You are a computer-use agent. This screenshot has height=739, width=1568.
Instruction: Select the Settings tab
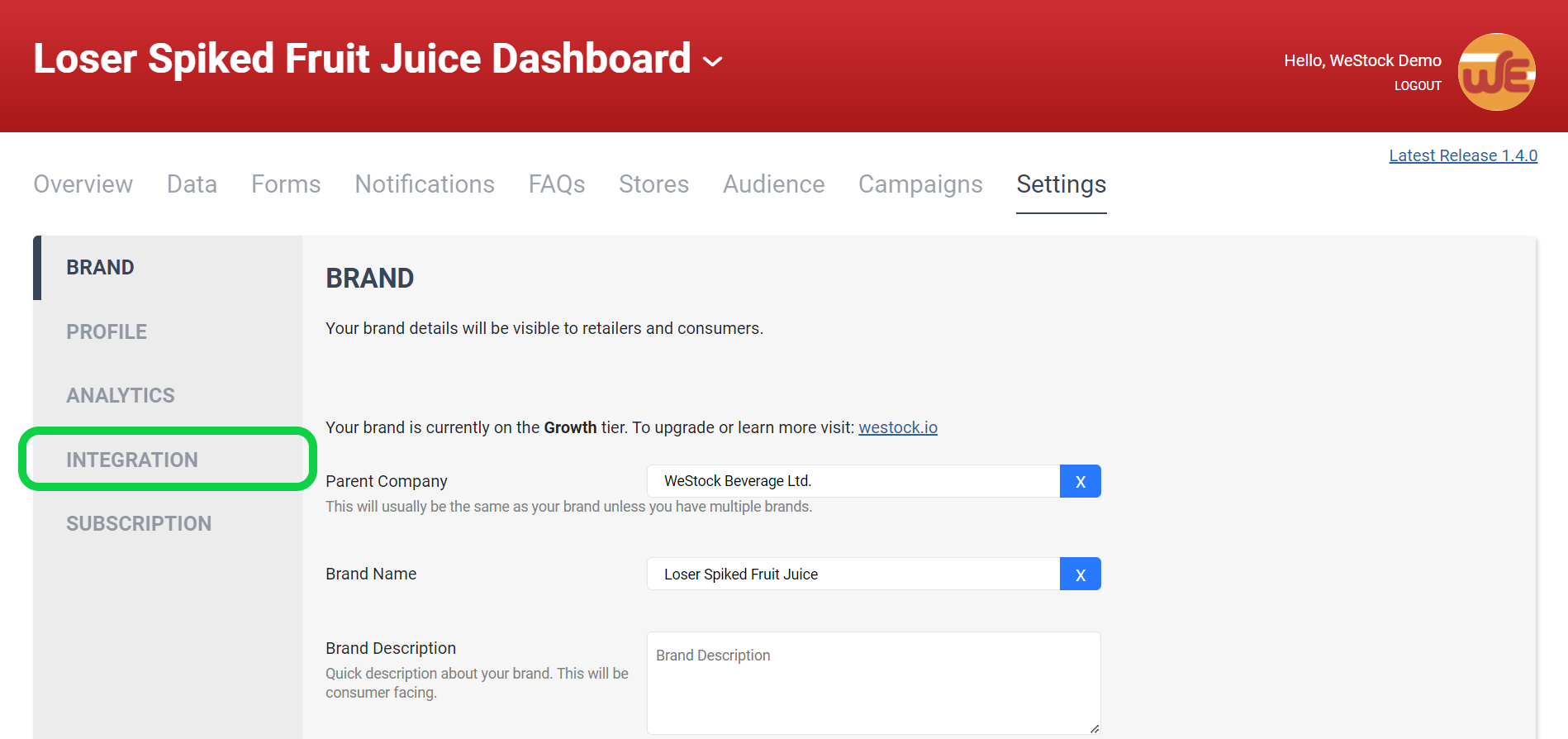(1061, 184)
